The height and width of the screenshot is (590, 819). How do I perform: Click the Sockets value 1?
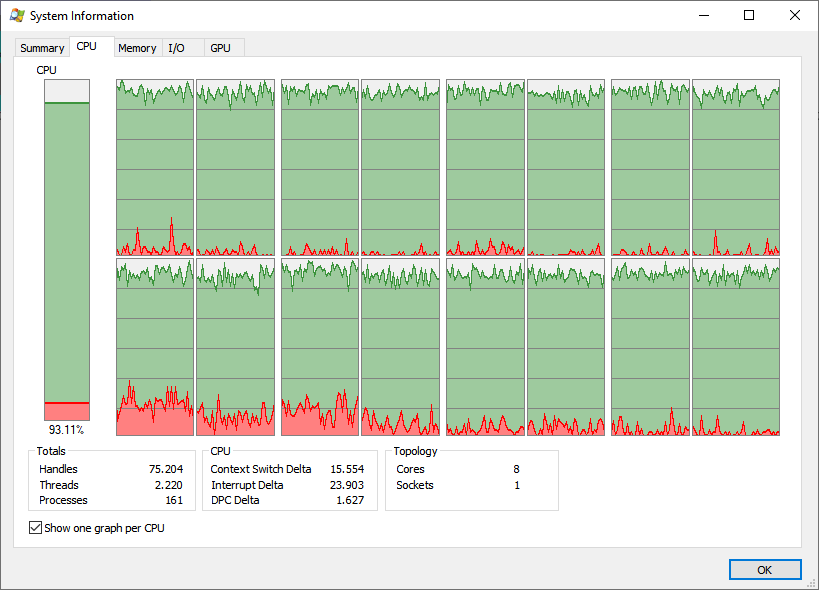coord(517,485)
